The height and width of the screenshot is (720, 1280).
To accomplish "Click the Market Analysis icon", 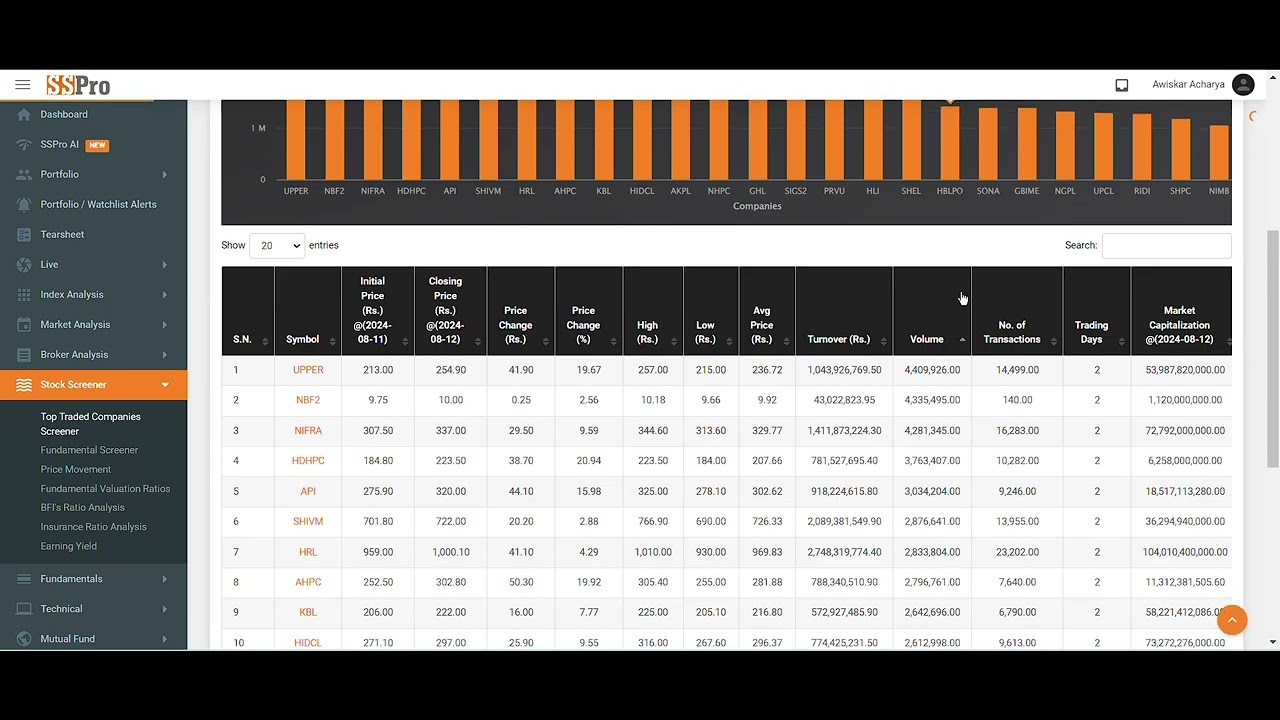I will point(24,324).
